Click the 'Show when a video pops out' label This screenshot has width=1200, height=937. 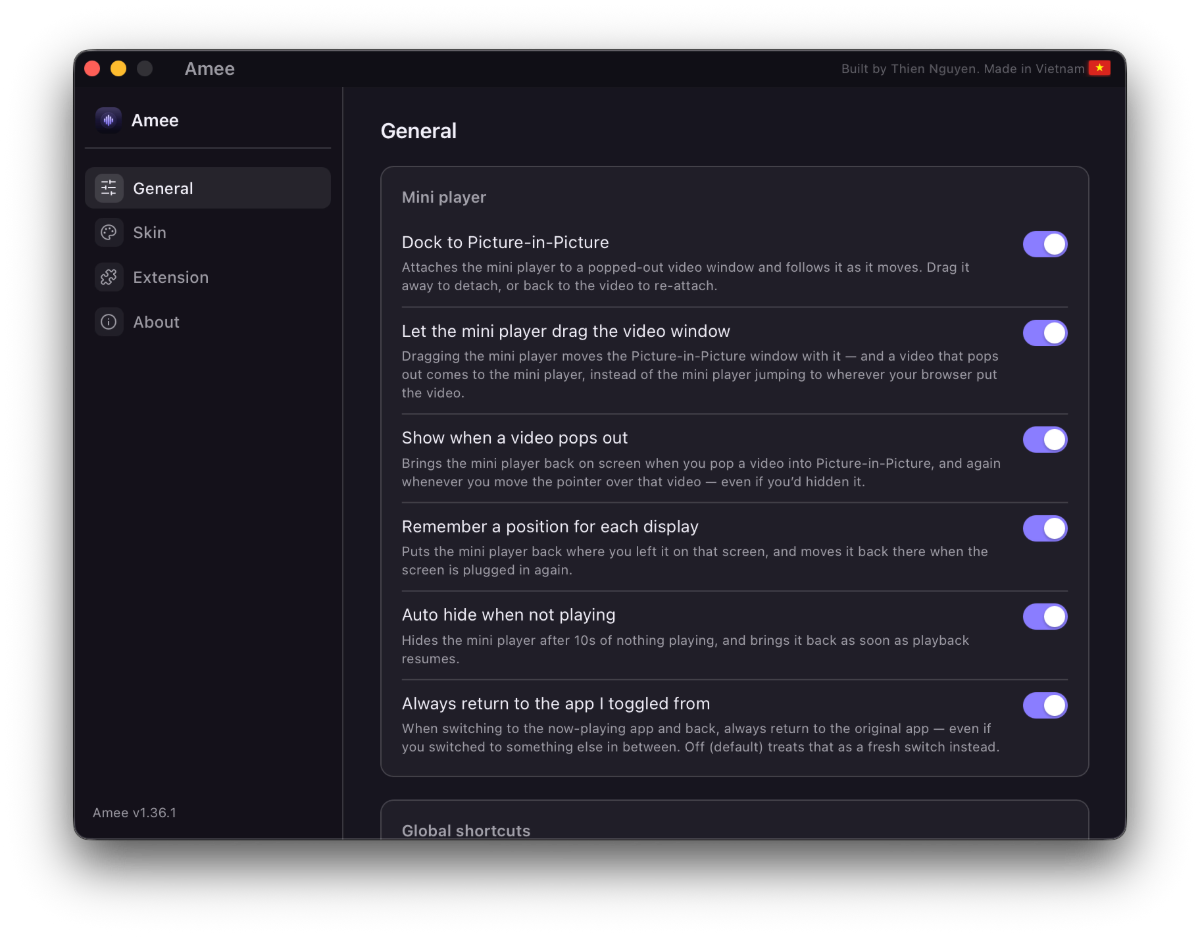pos(515,438)
